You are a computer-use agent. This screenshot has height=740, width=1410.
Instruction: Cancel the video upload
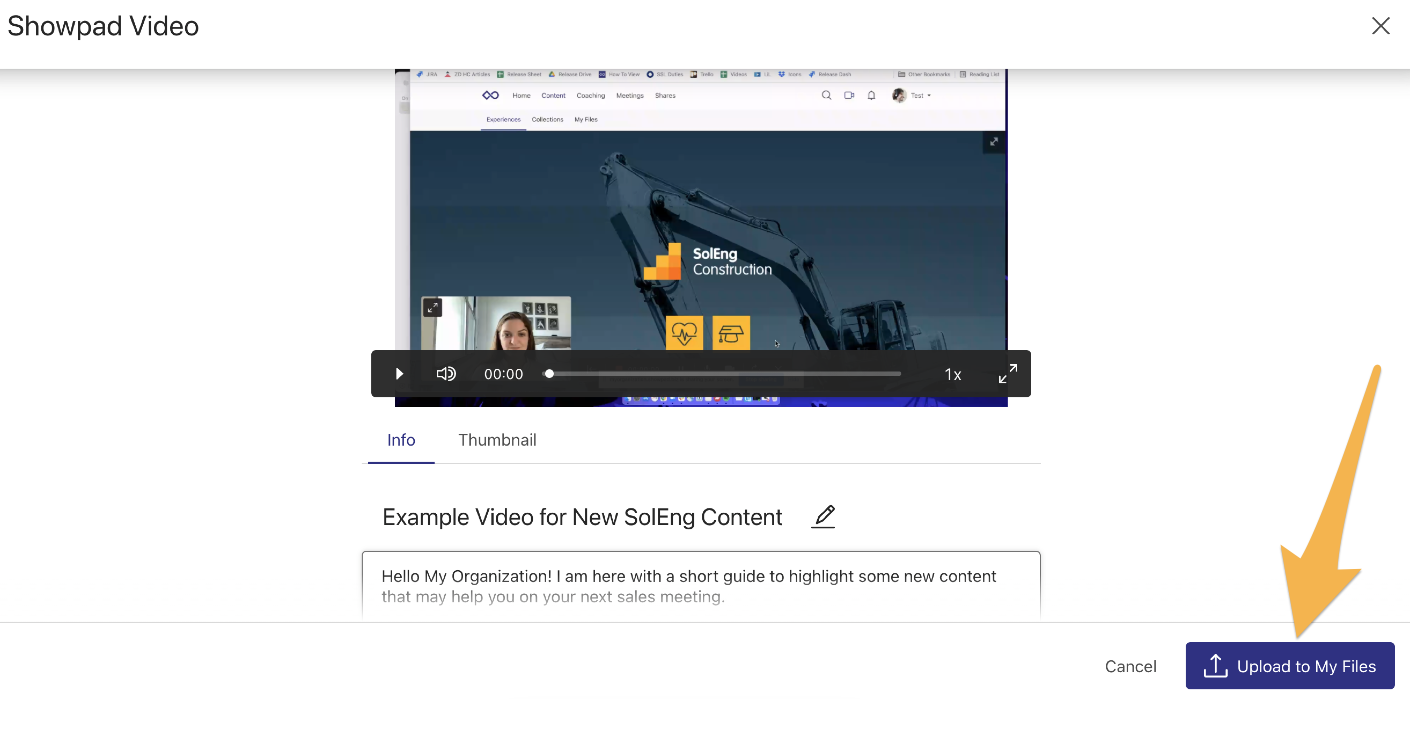click(x=1130, y=665)
